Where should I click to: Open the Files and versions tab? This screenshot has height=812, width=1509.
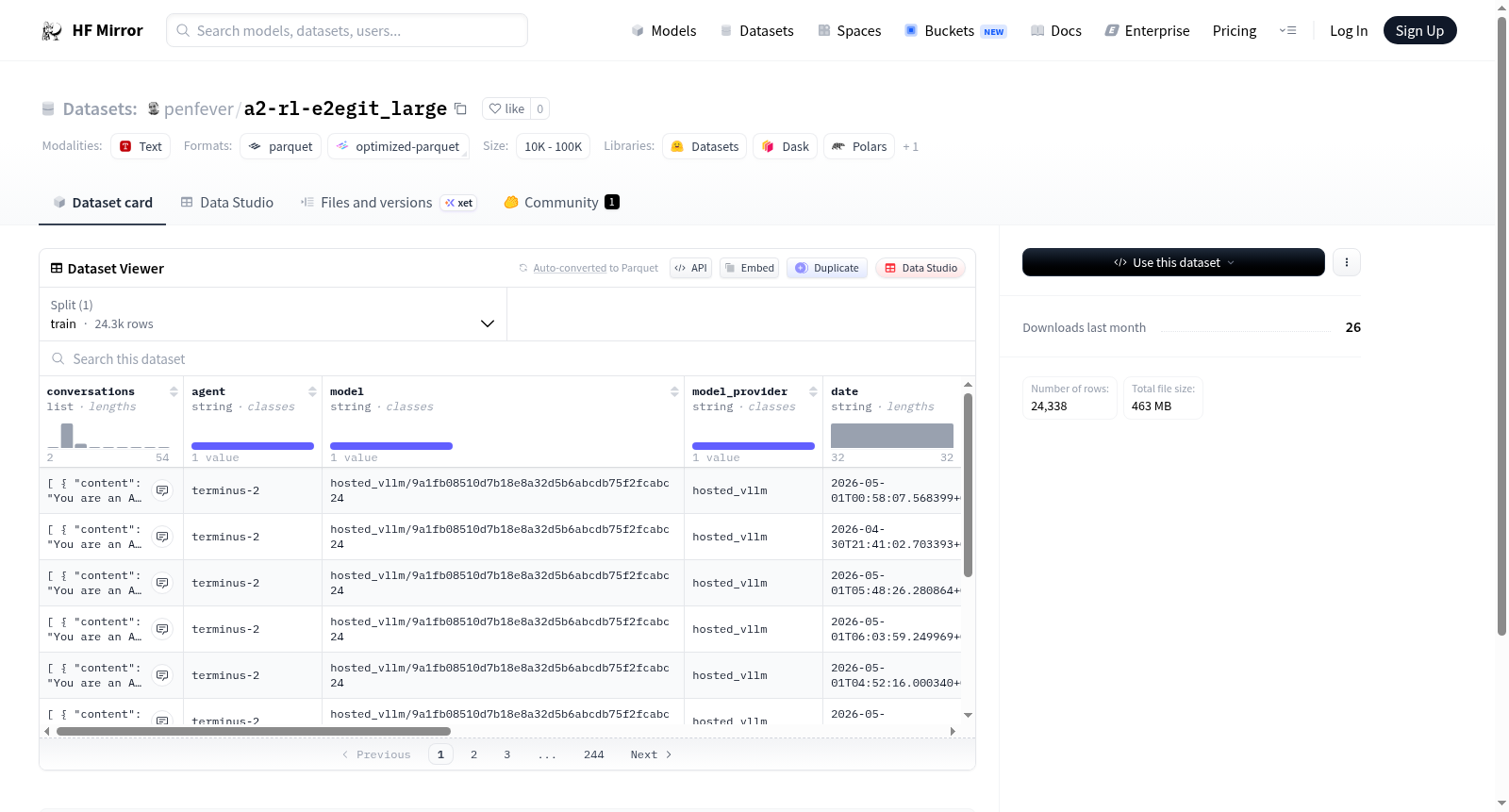389,202
